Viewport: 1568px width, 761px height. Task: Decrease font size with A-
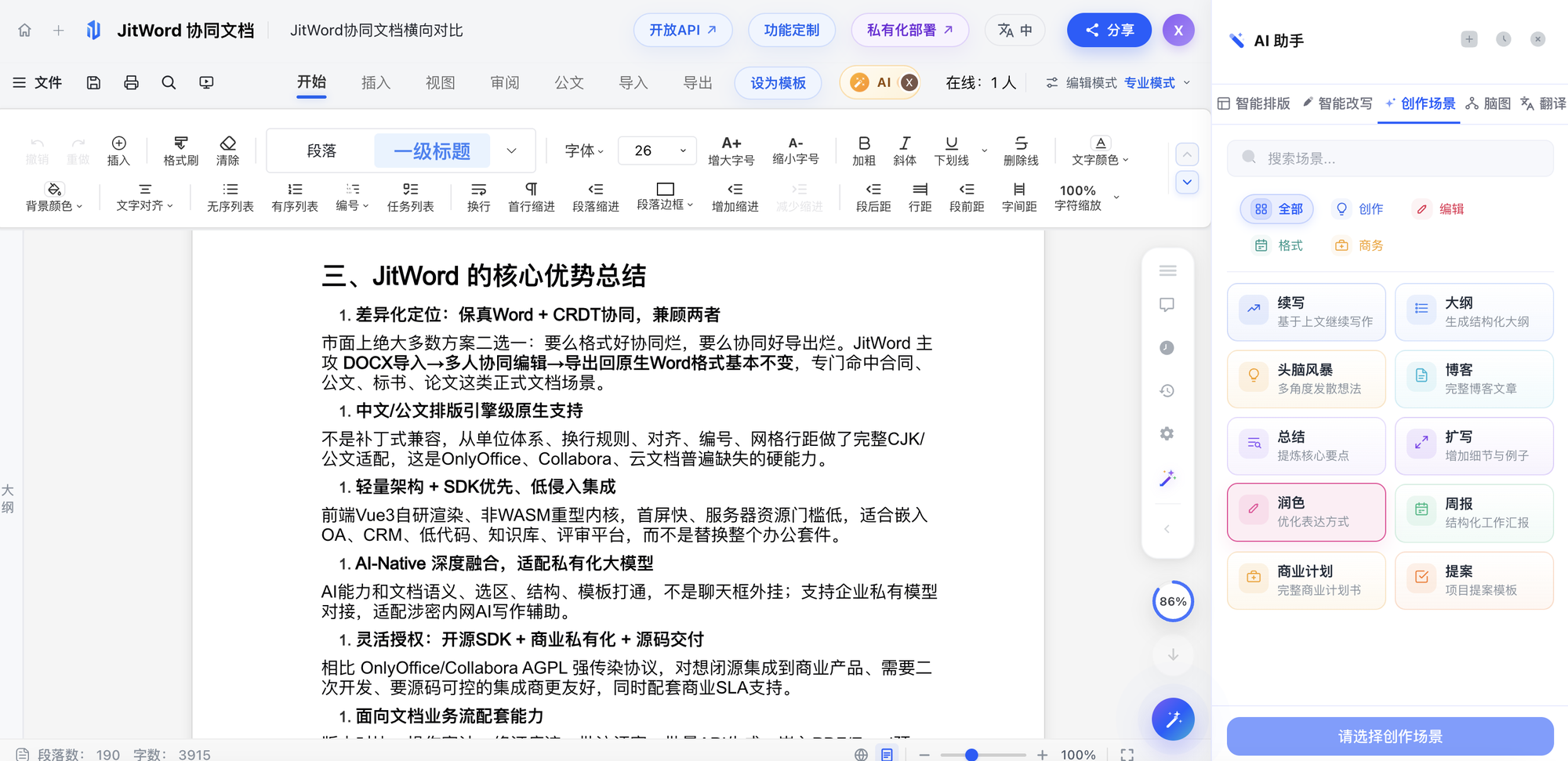795,150
